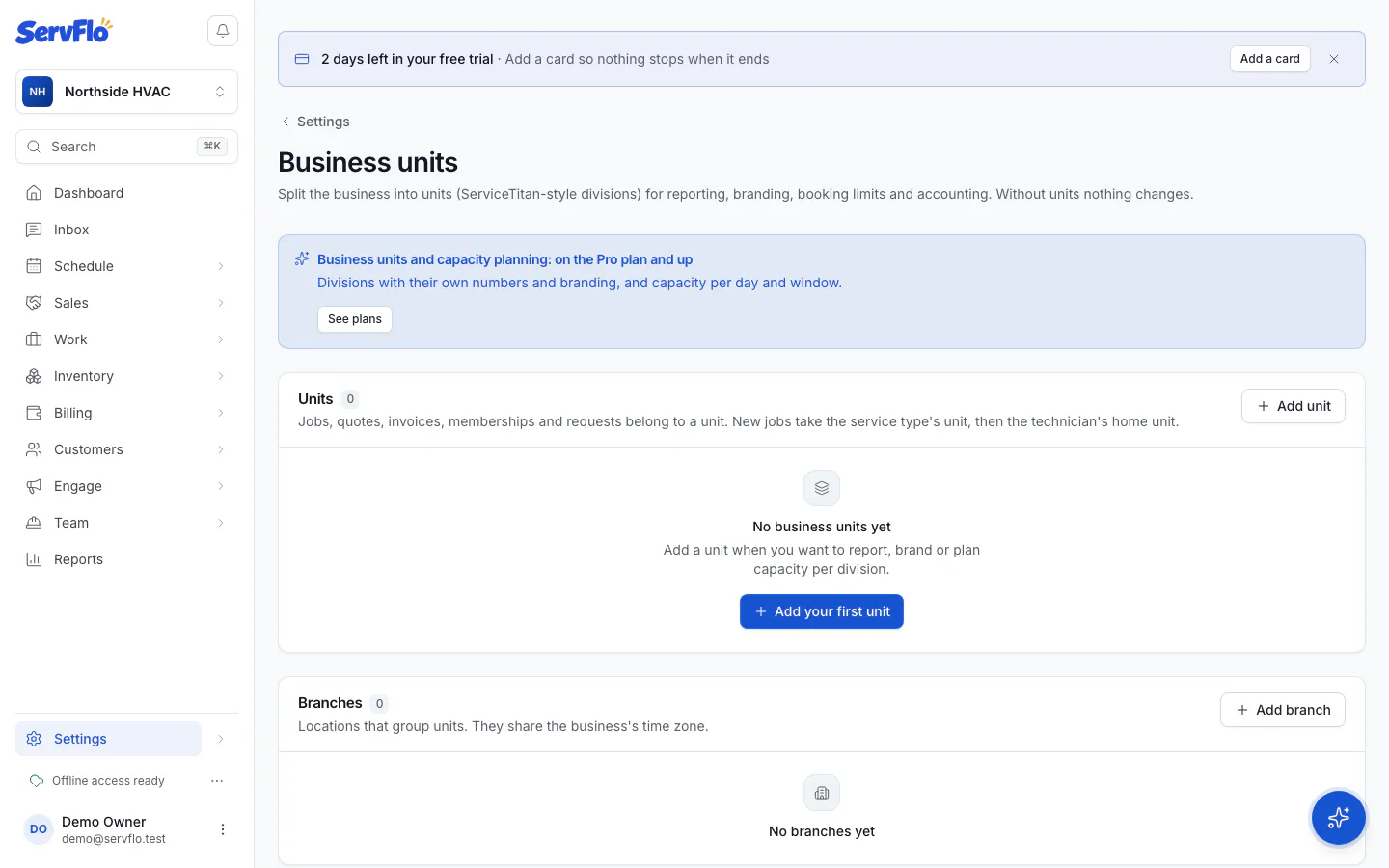Viewport: 1389px width, 868px height.
Task: Click the sparkle icon in Pro plan notice
Action: click(x=302, y=258)
